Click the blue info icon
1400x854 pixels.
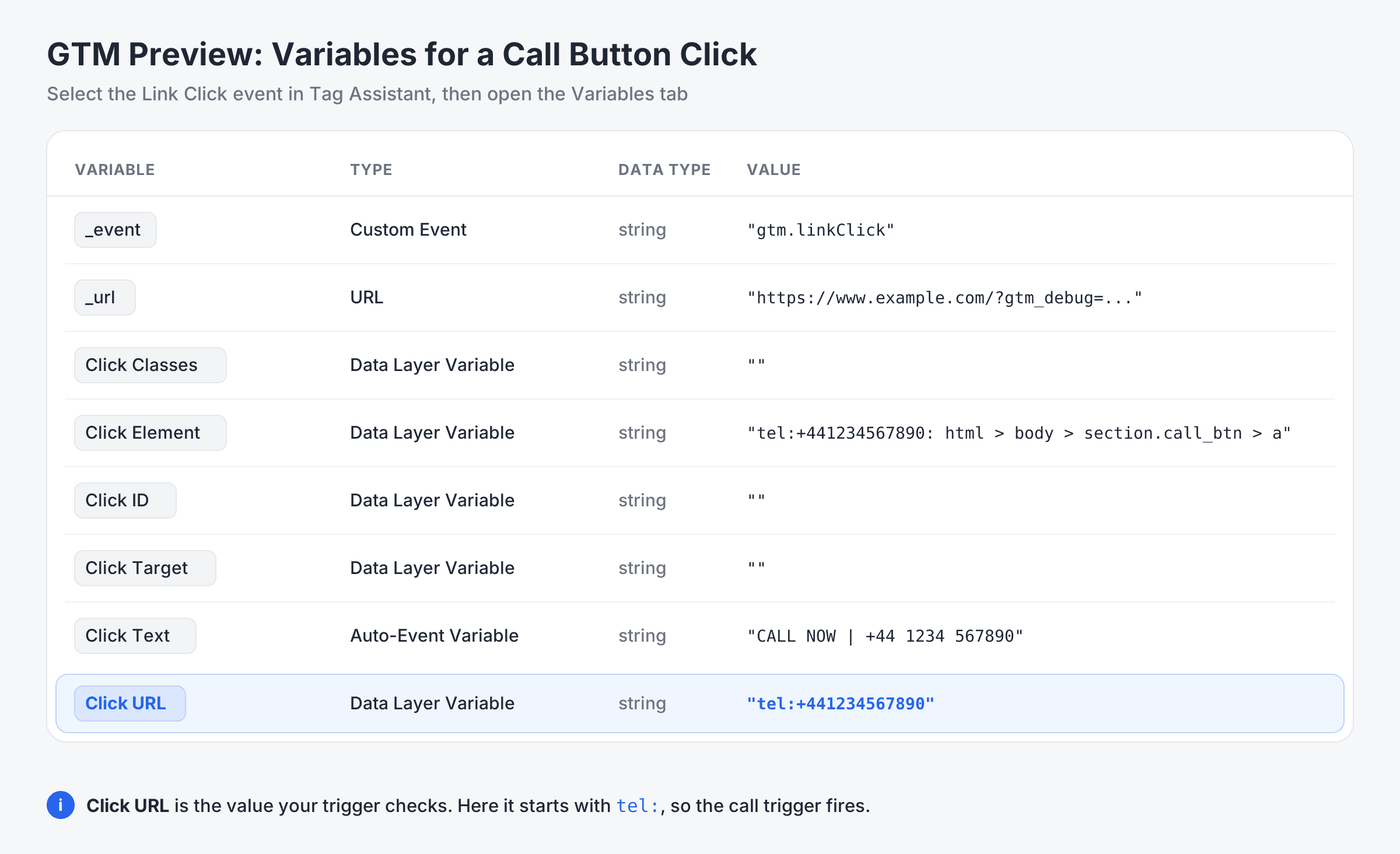coord(61,805)
